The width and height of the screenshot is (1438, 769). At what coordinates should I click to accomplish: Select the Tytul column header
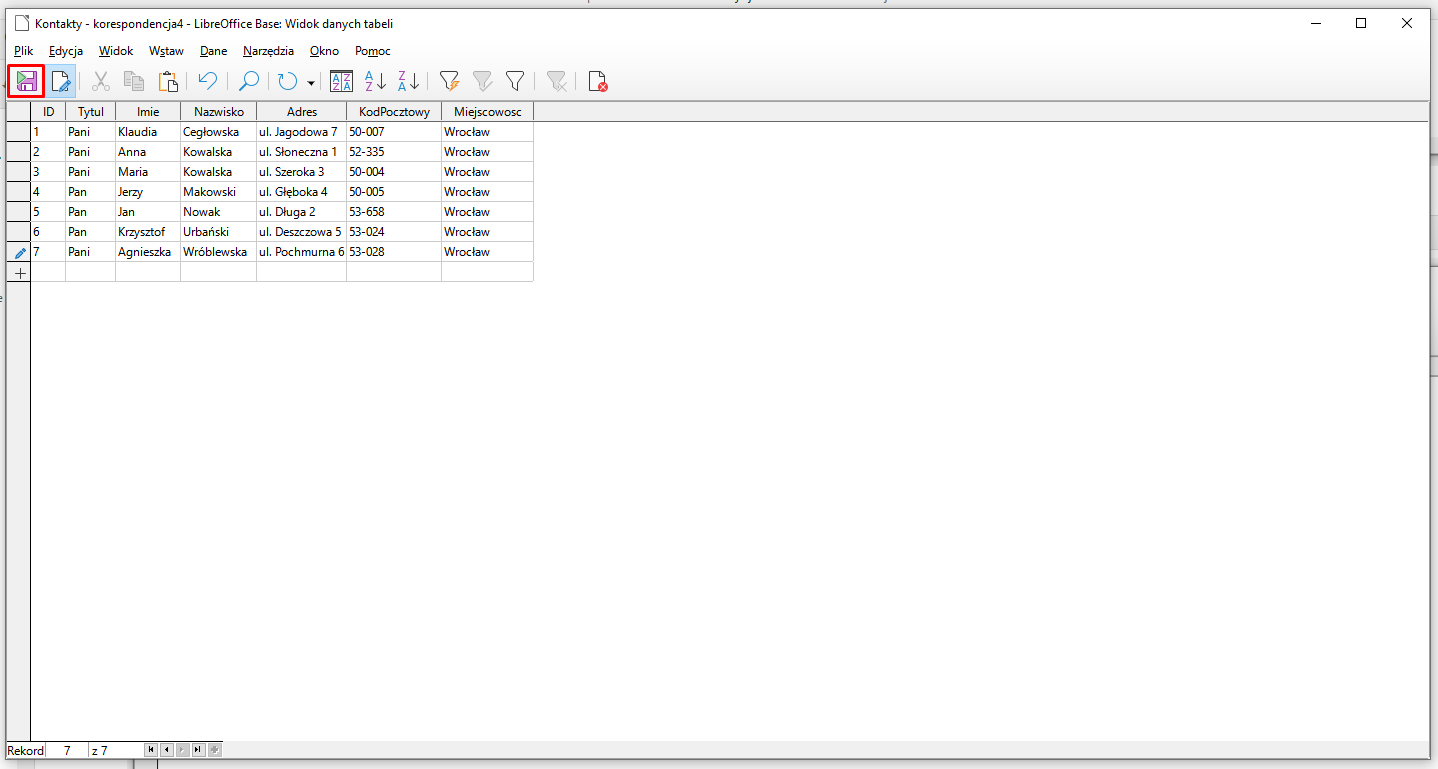pos(91,112)
